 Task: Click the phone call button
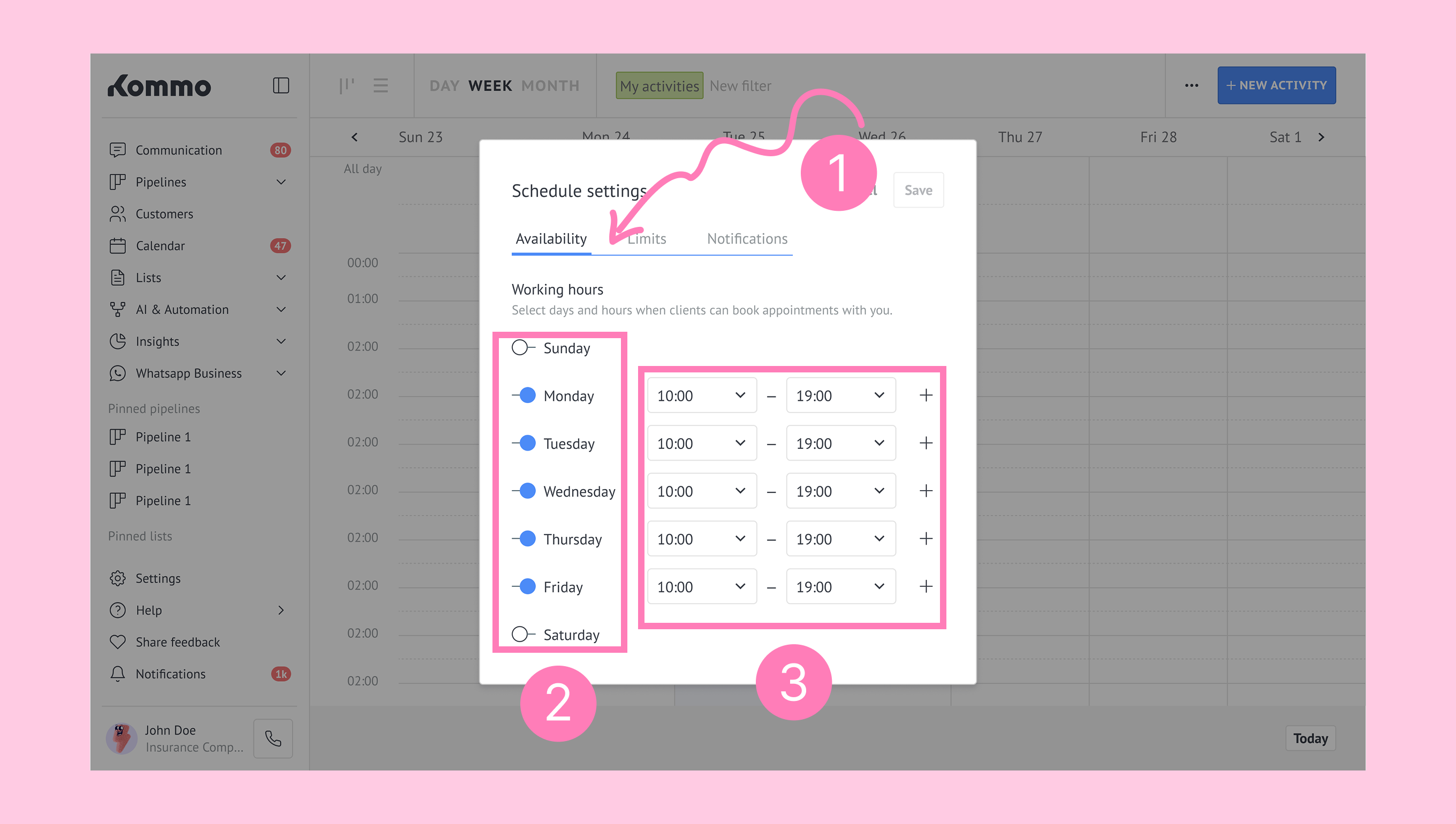[x=273, y=738]
